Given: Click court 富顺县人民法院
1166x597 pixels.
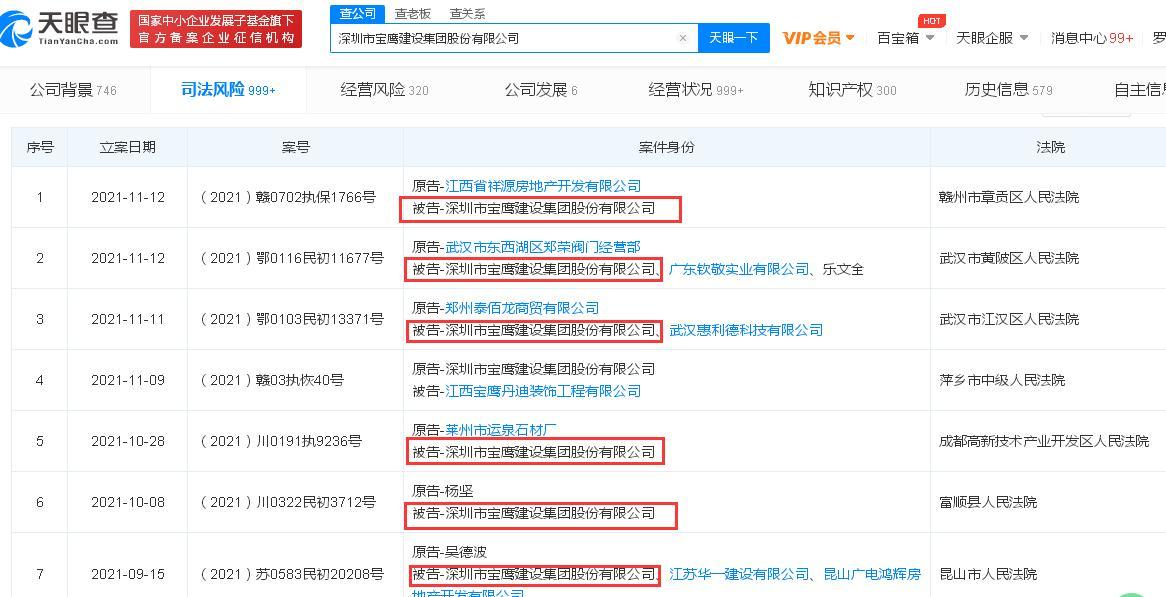Looking at the screenshot, I should [x=988, y=503].
